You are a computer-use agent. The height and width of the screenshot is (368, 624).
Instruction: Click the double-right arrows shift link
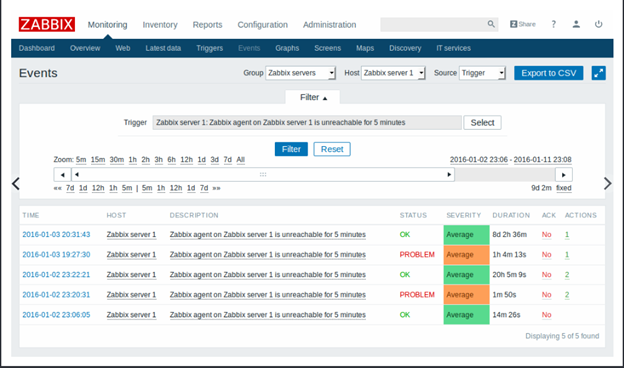(x=216, y=188)
